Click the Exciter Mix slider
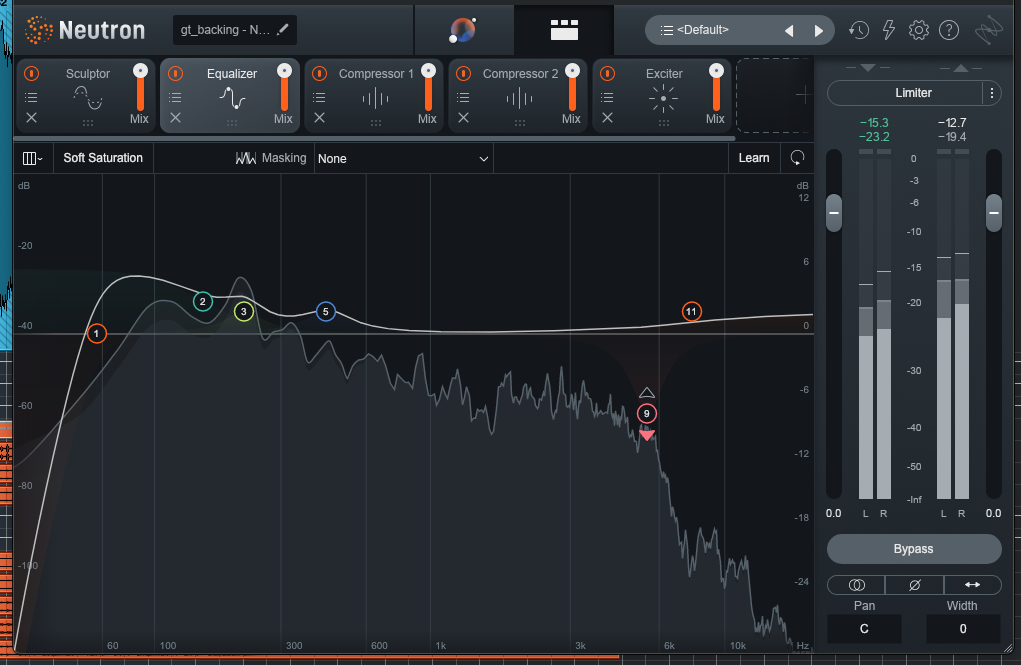This screenshot has width=1021, height=665. (716, 88)
